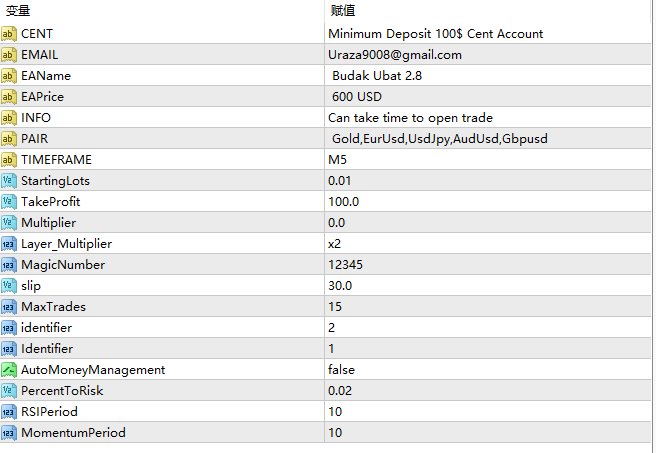Click the integer icon beside RSIPeriod
Image resolution: width=656 pixels, height=453 pixels.
coord(9,412)
